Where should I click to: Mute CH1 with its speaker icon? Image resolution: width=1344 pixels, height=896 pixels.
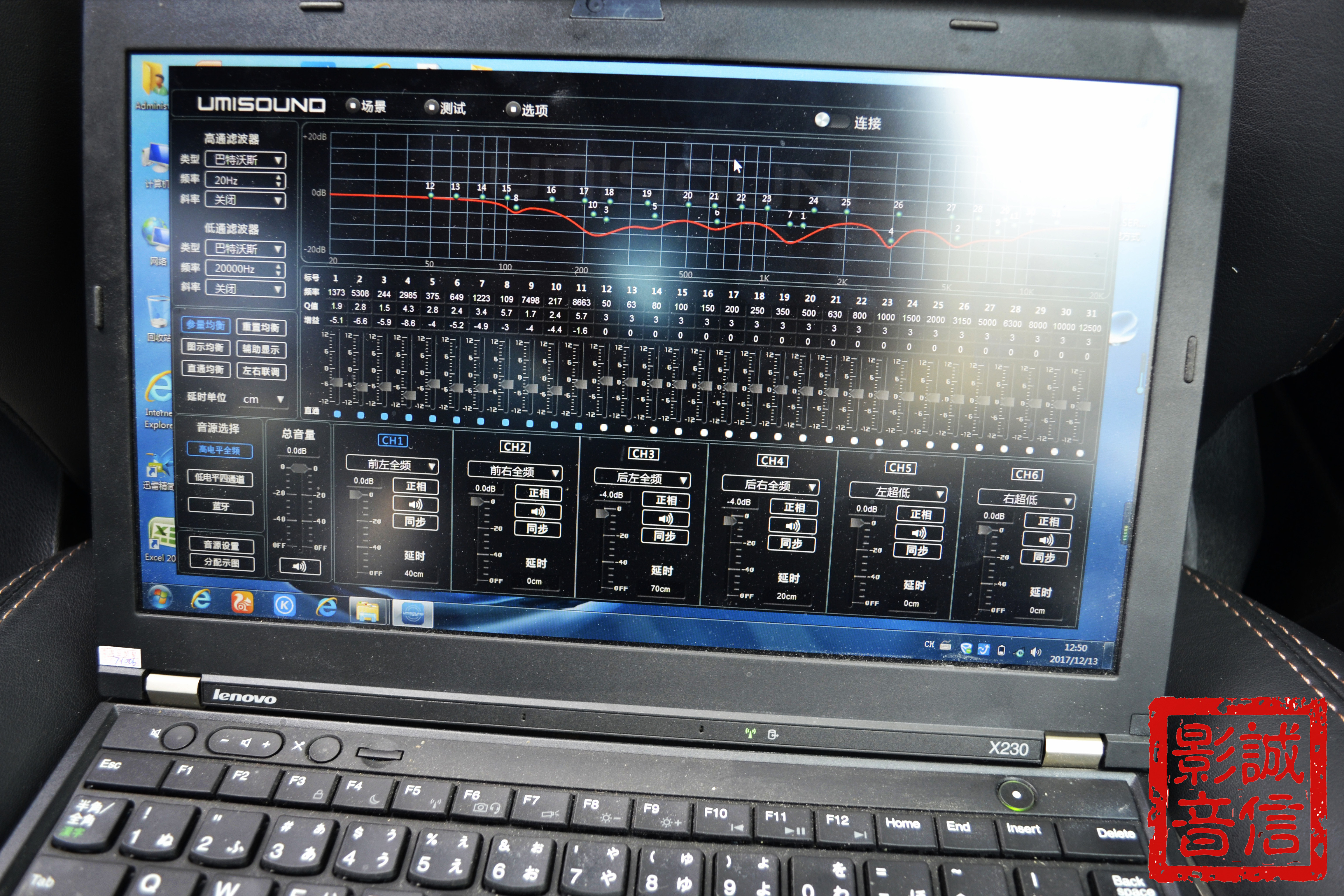(x=415, y=504)
